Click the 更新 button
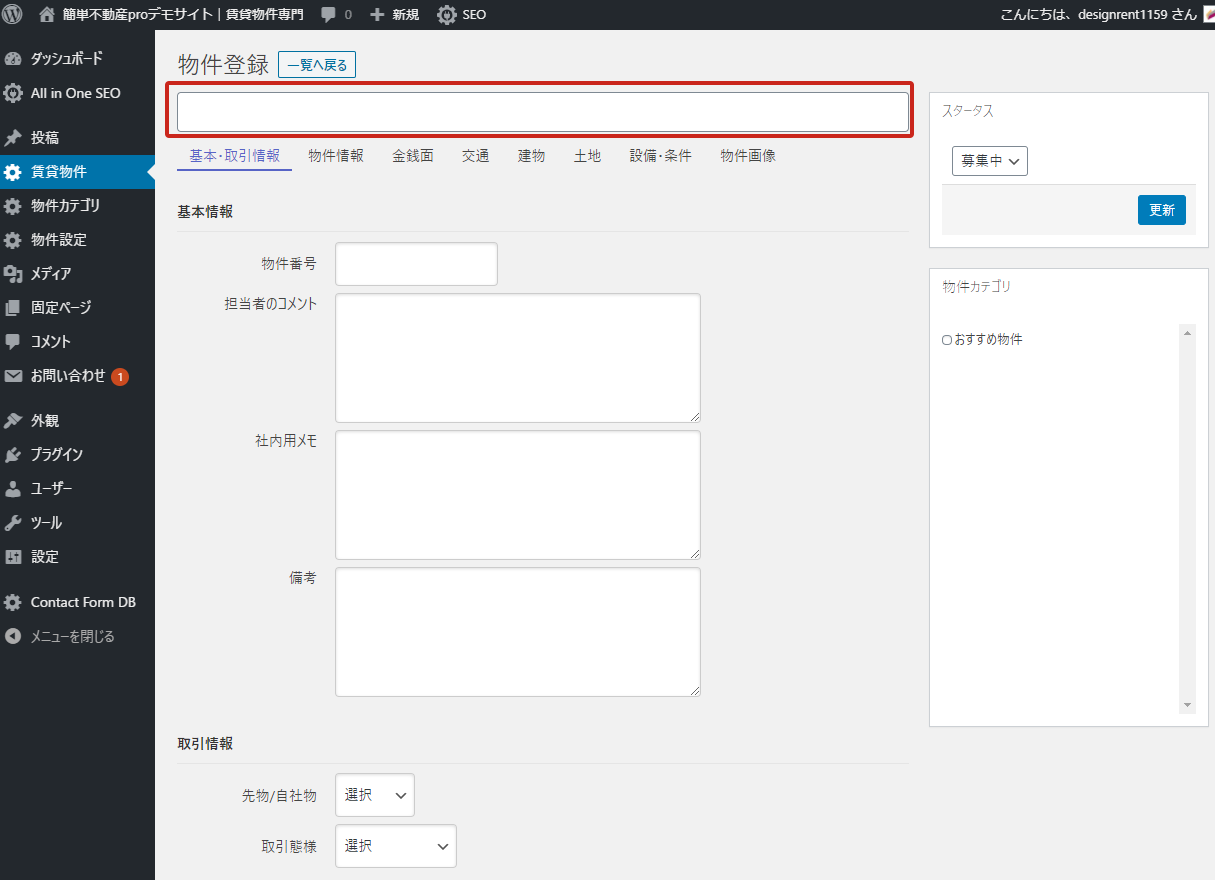 [1161, 210]
